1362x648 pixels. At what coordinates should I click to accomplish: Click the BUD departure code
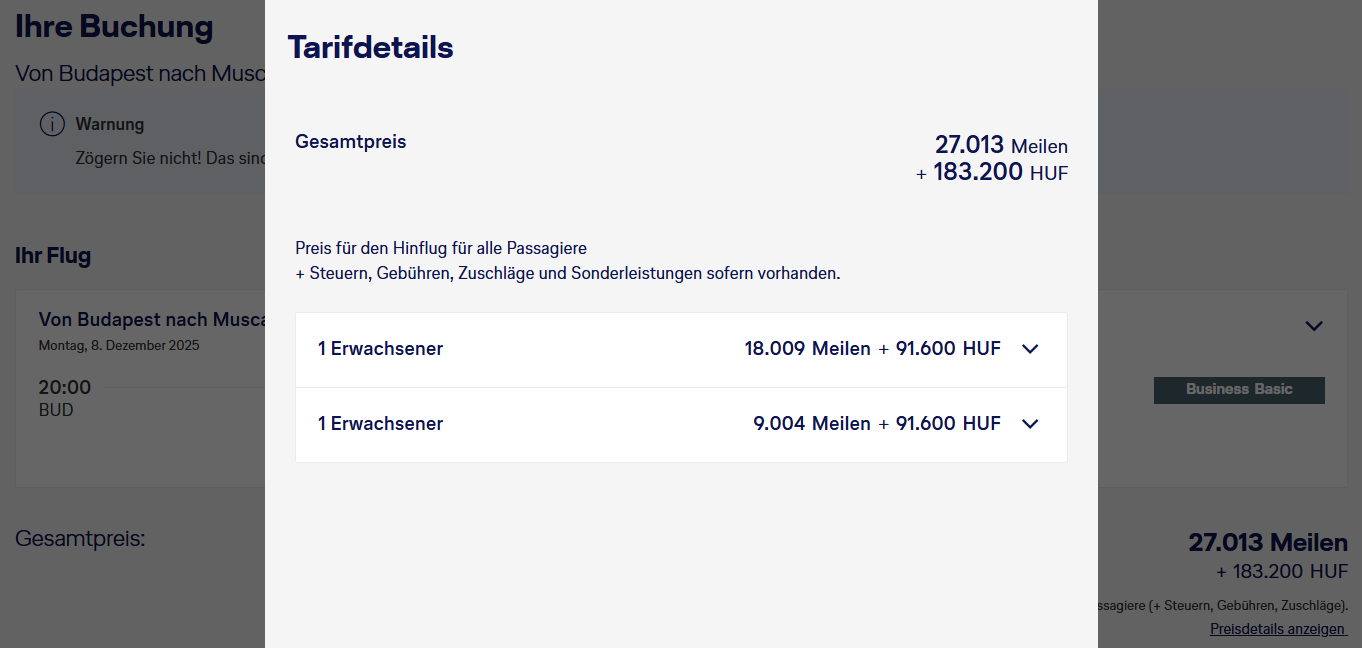coord(57,409)
